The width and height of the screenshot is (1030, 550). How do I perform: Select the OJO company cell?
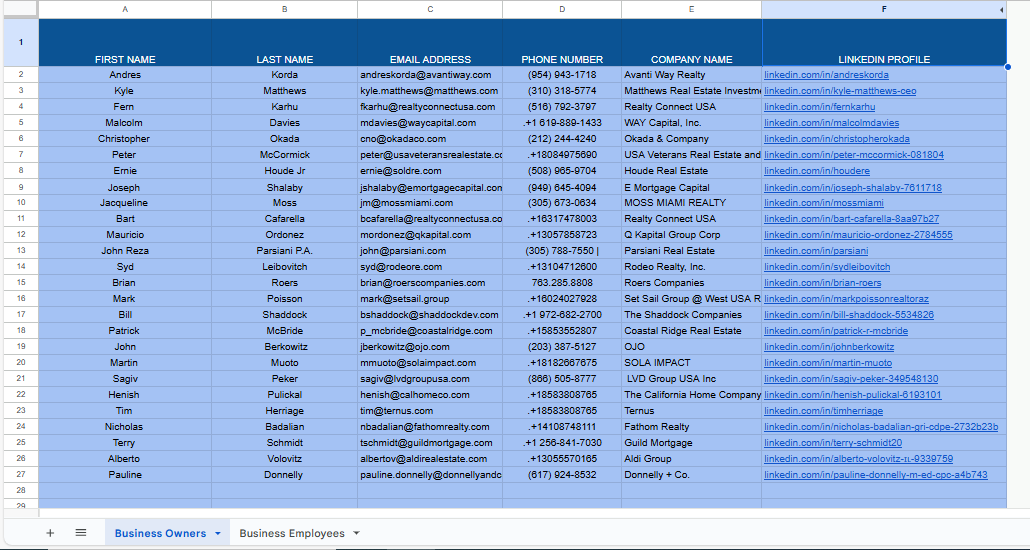(x=692, y=347)
